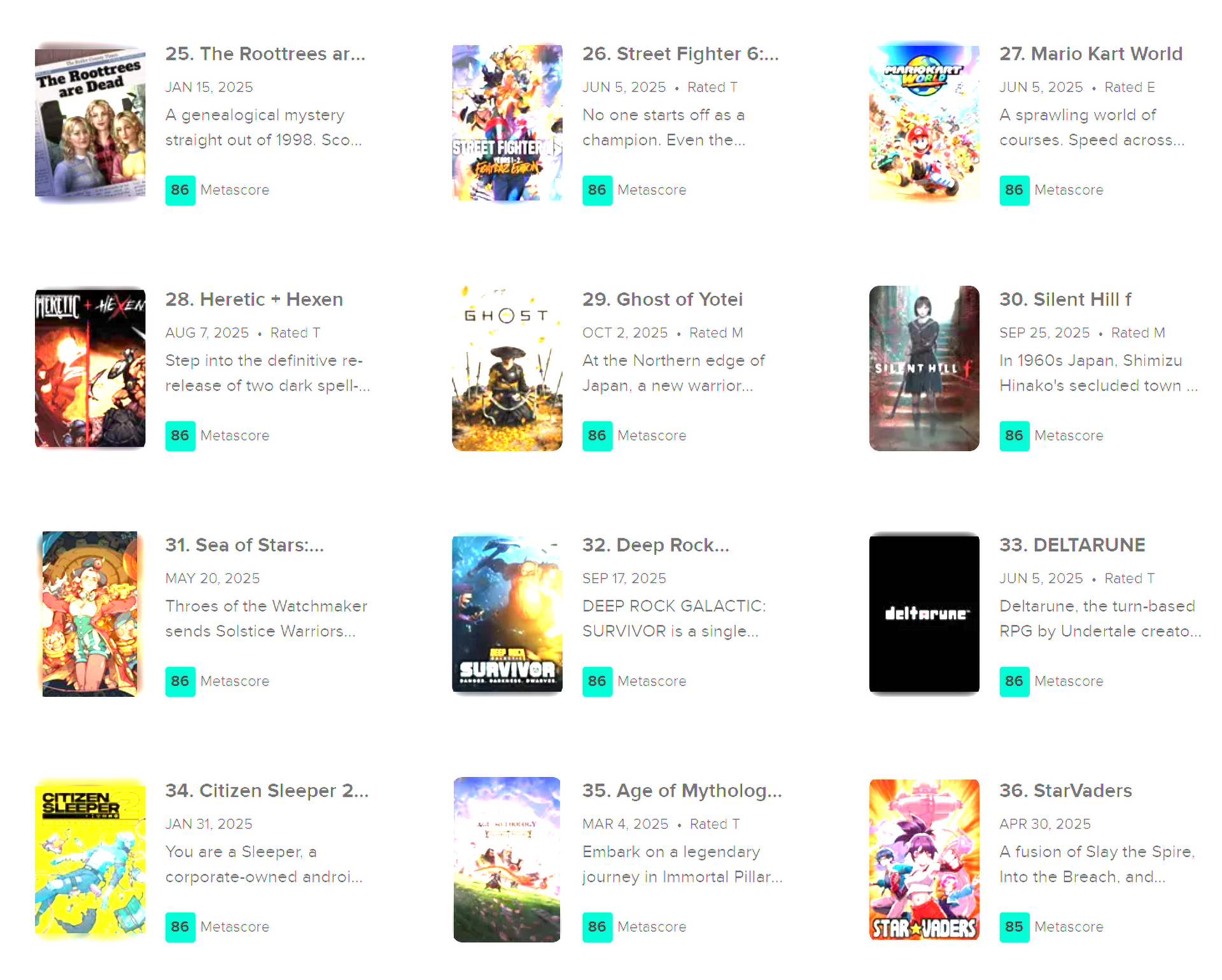Click the '29. Ghost of Yotei' title
The image size is (1222, 980).
coord(663,300)
